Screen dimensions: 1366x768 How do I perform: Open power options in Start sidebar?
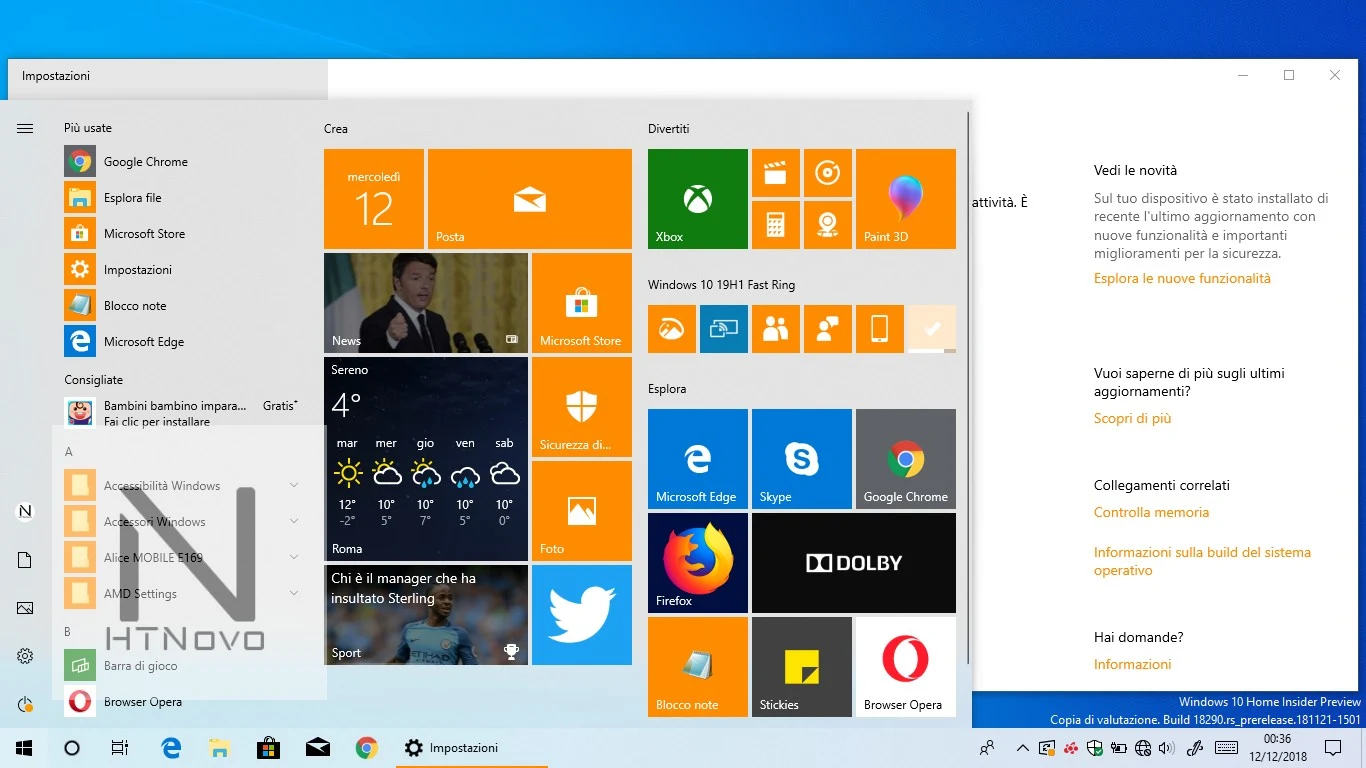click(25, 704)
